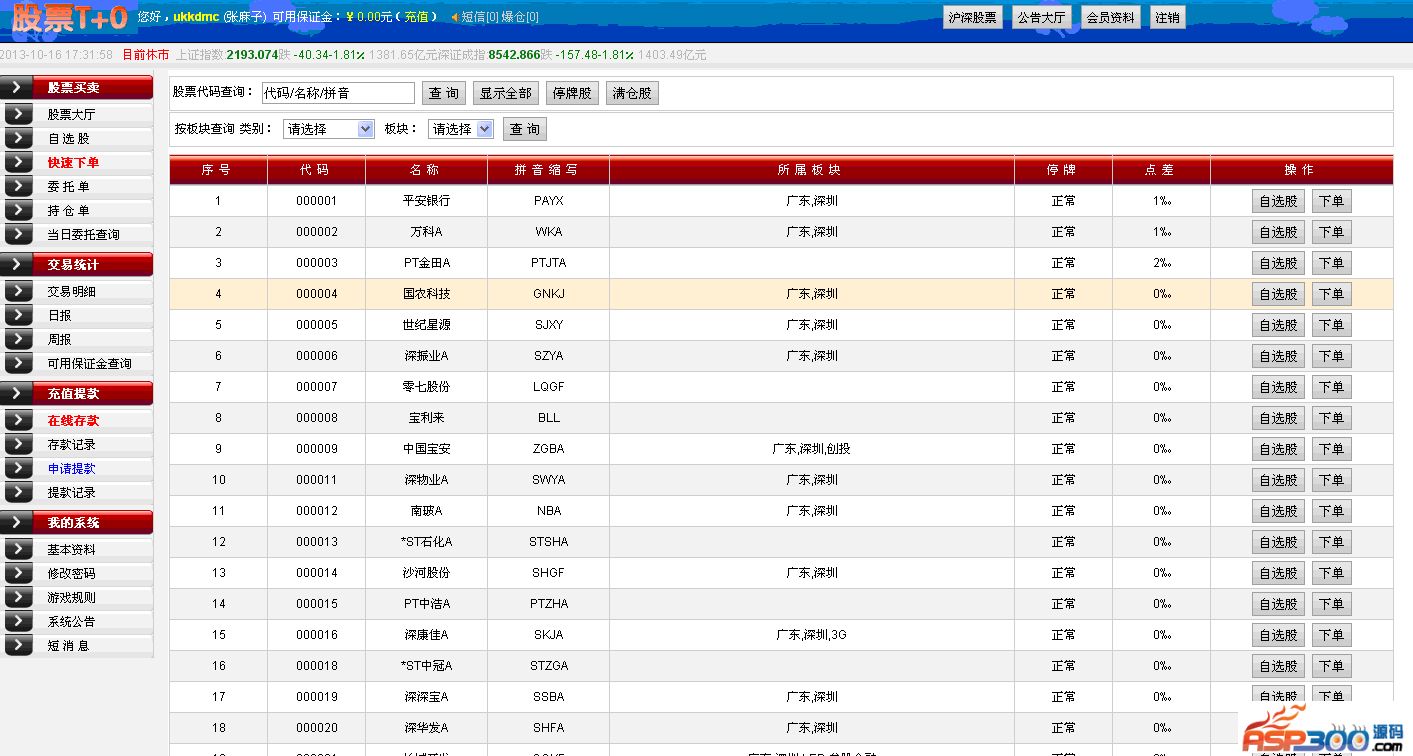The width and height of the screenshot is (1413, 756).
Task: Click the arrow icon beside 股票大厅
Action: point(18,114)
